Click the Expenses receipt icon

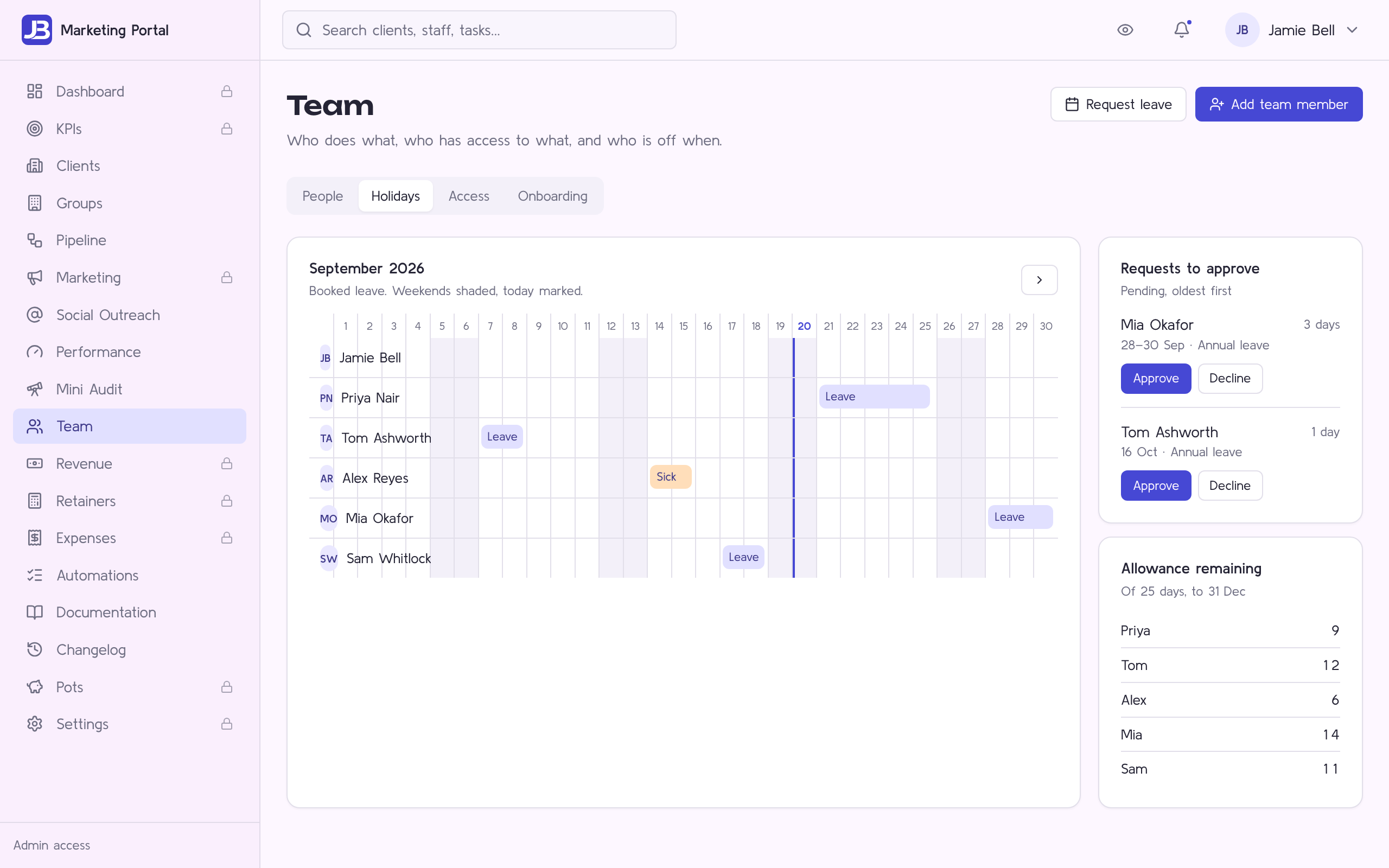pyautogui.click(x=34, y=538)
